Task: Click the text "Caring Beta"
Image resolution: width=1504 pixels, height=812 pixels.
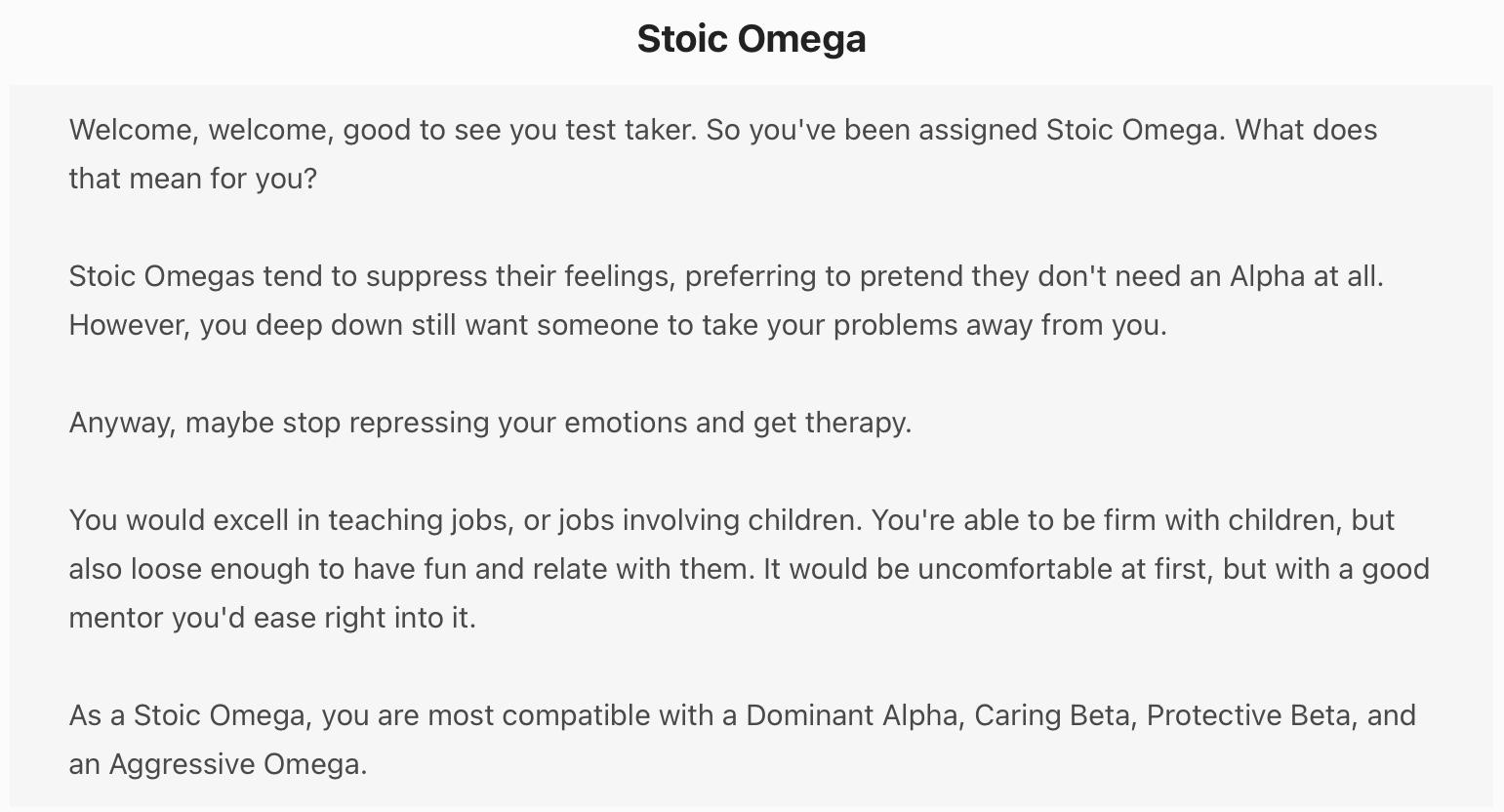Action: pyautogui.click(x=1053, y=715)
